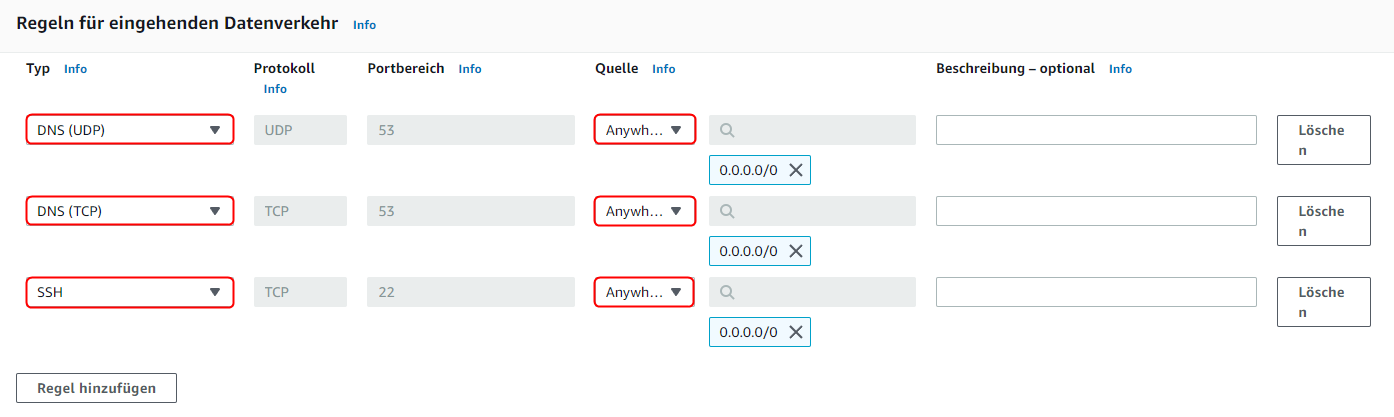
Task: Delete the SSH rule with Löschen
Action: click(1323, 302)
